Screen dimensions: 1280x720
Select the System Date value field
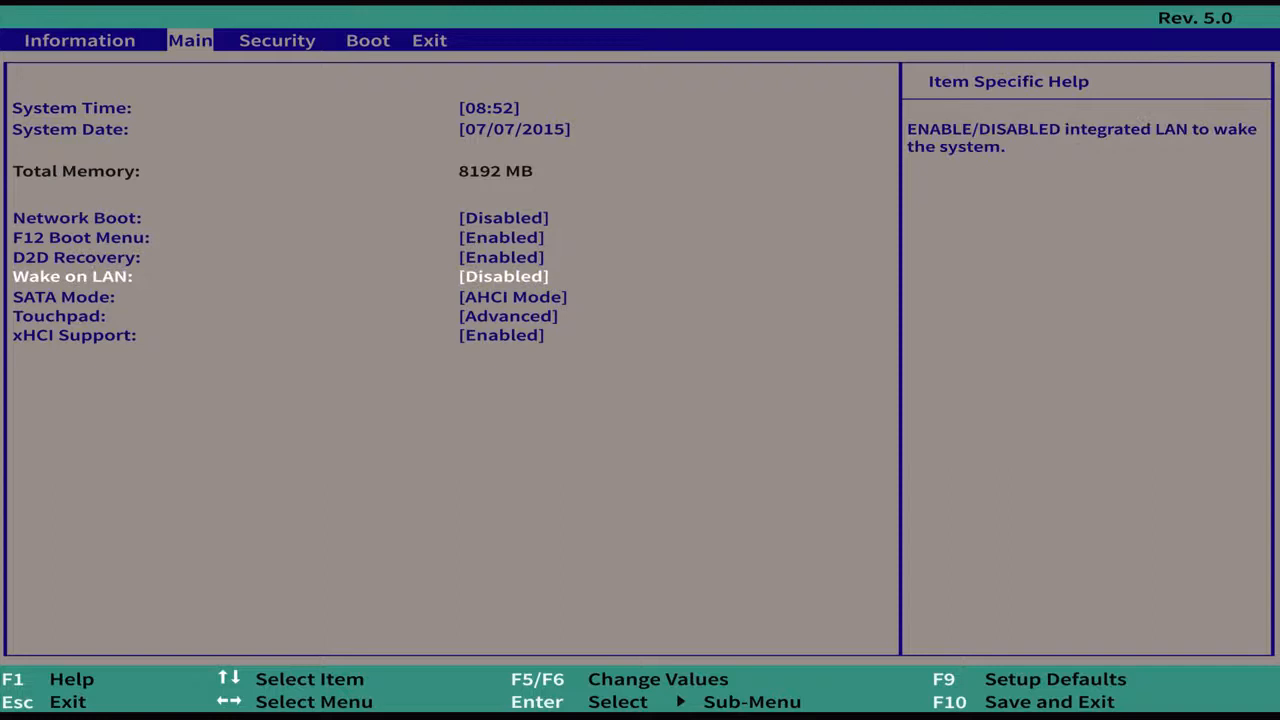pos(514,129)
